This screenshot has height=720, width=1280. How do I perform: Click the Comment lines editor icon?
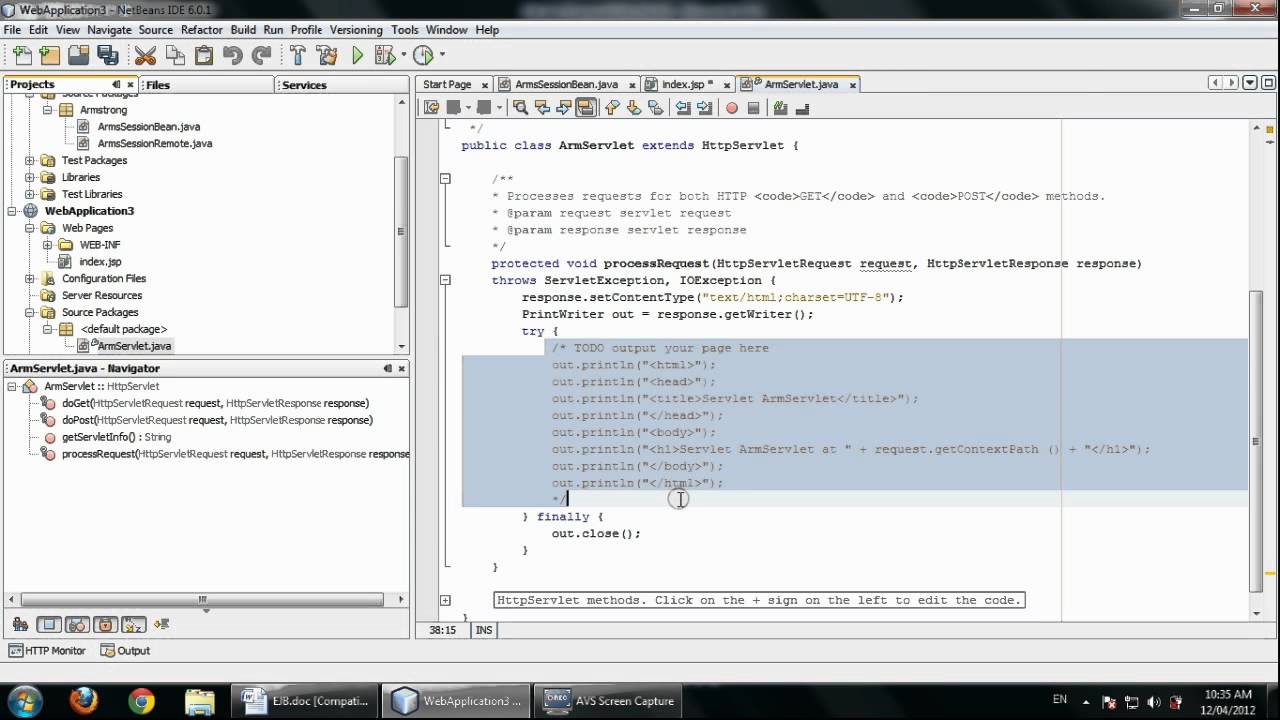[x=780, y=107]
